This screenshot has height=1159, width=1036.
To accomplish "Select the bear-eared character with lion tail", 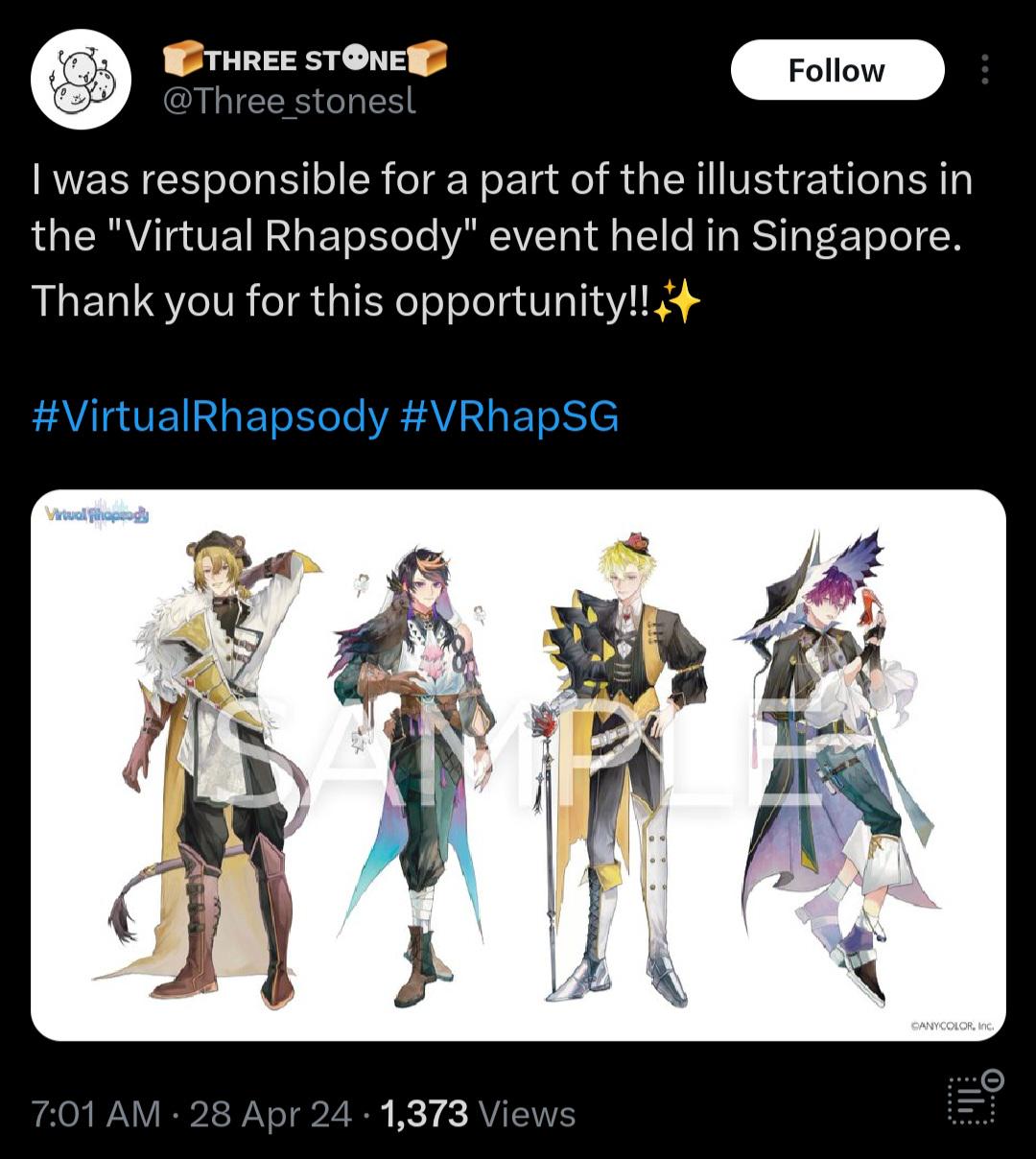I will (x=208, y=768).
